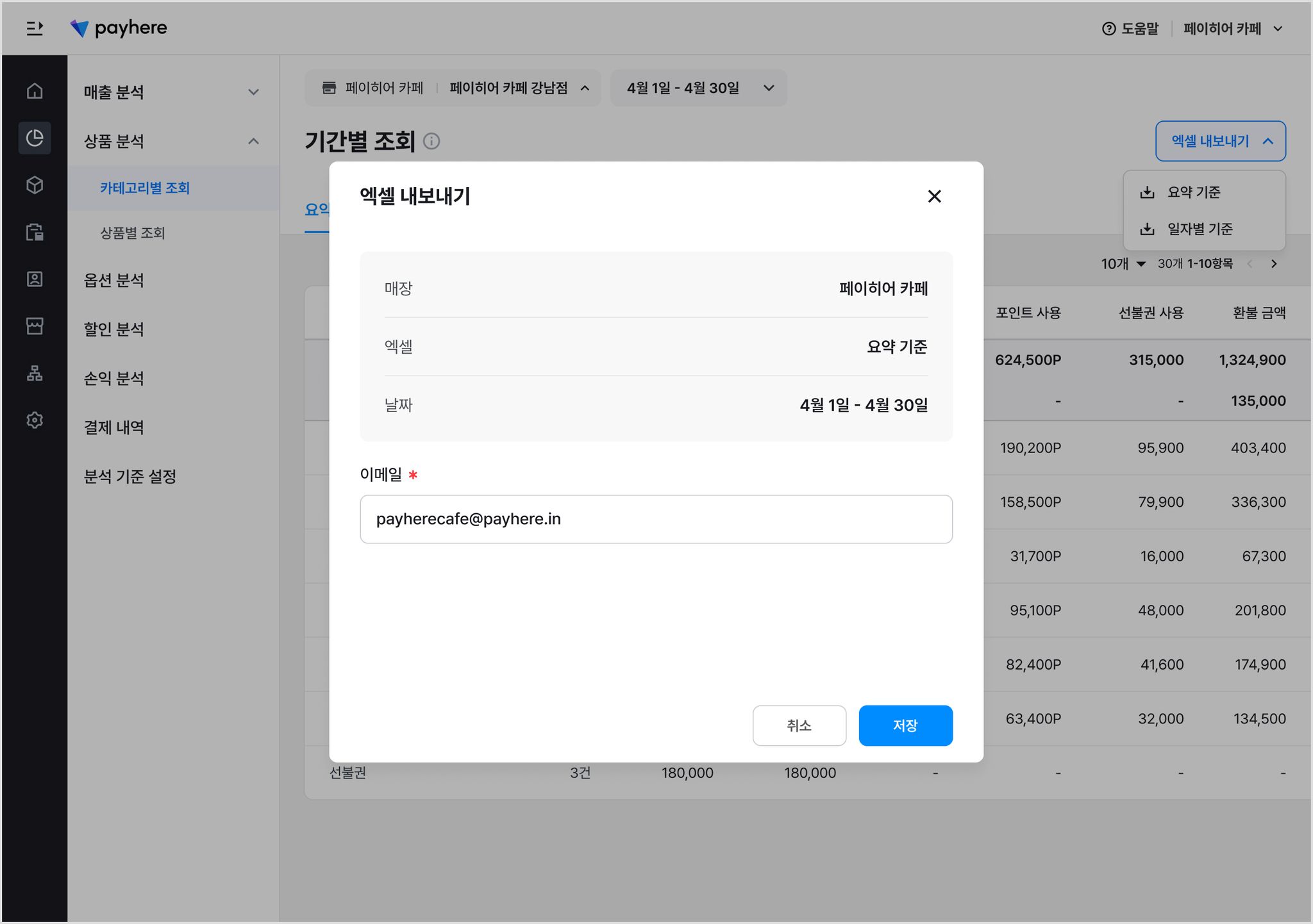The image size is (1313, 924).
Task: Click the 190,200P points cell
Action: click(1031, 448)
